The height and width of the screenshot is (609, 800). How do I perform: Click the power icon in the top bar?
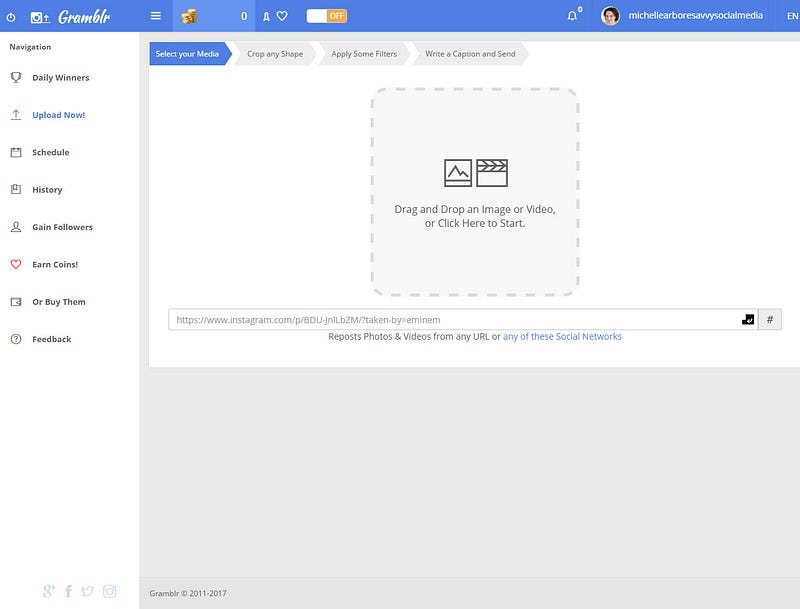[11, 17]
